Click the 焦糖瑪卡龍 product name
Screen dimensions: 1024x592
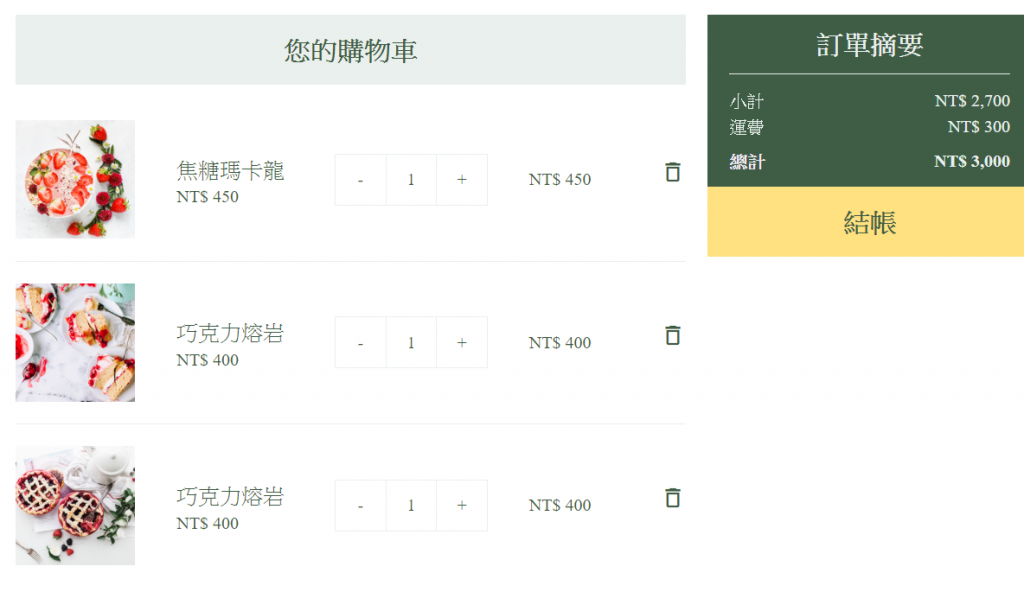230,171
